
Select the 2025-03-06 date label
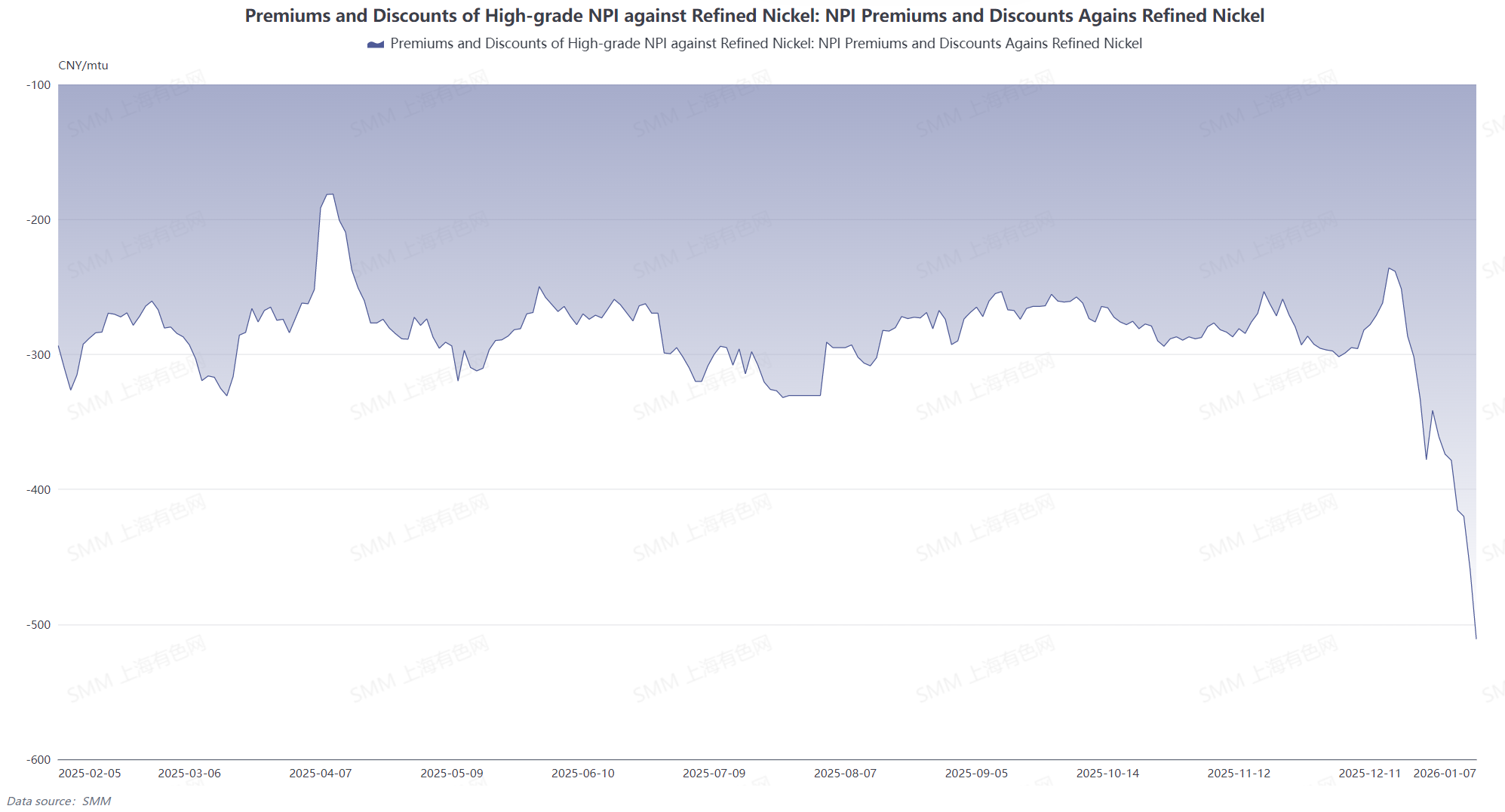(189, 774)
